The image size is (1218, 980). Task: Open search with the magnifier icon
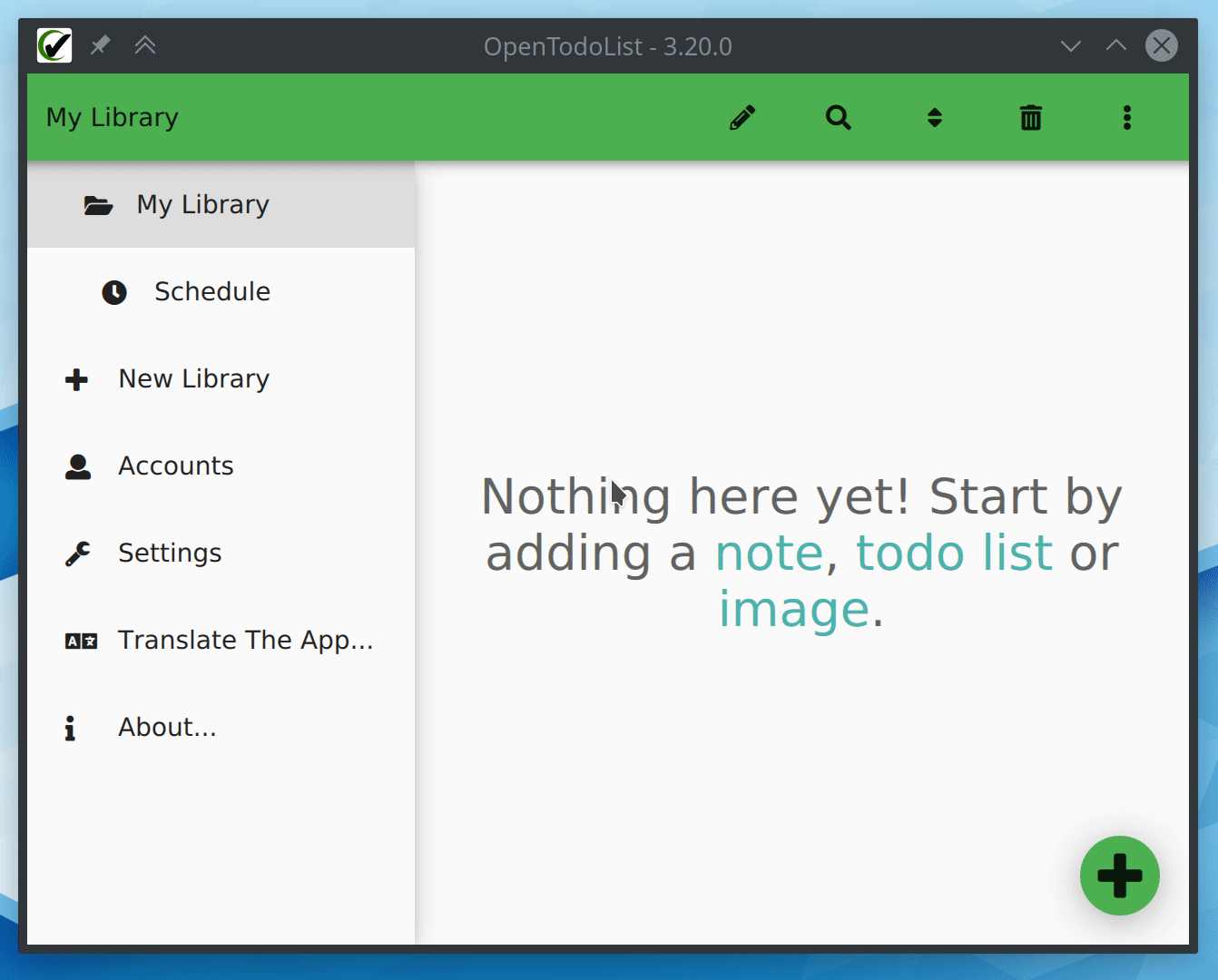pyautogui.click(x=839, y=118)
